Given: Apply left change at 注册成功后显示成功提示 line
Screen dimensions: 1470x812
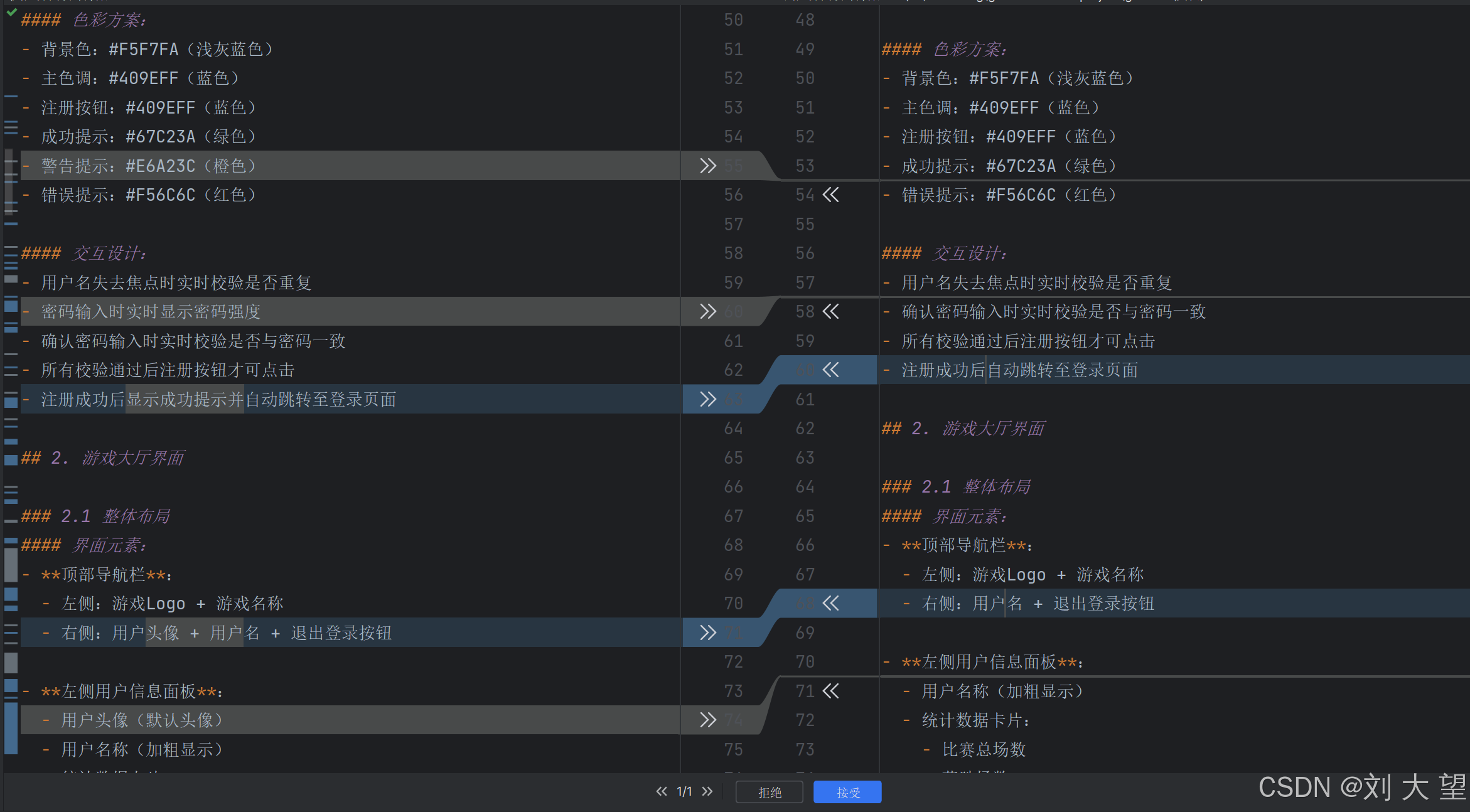Looking at the screenshot, I should point(707,399).
